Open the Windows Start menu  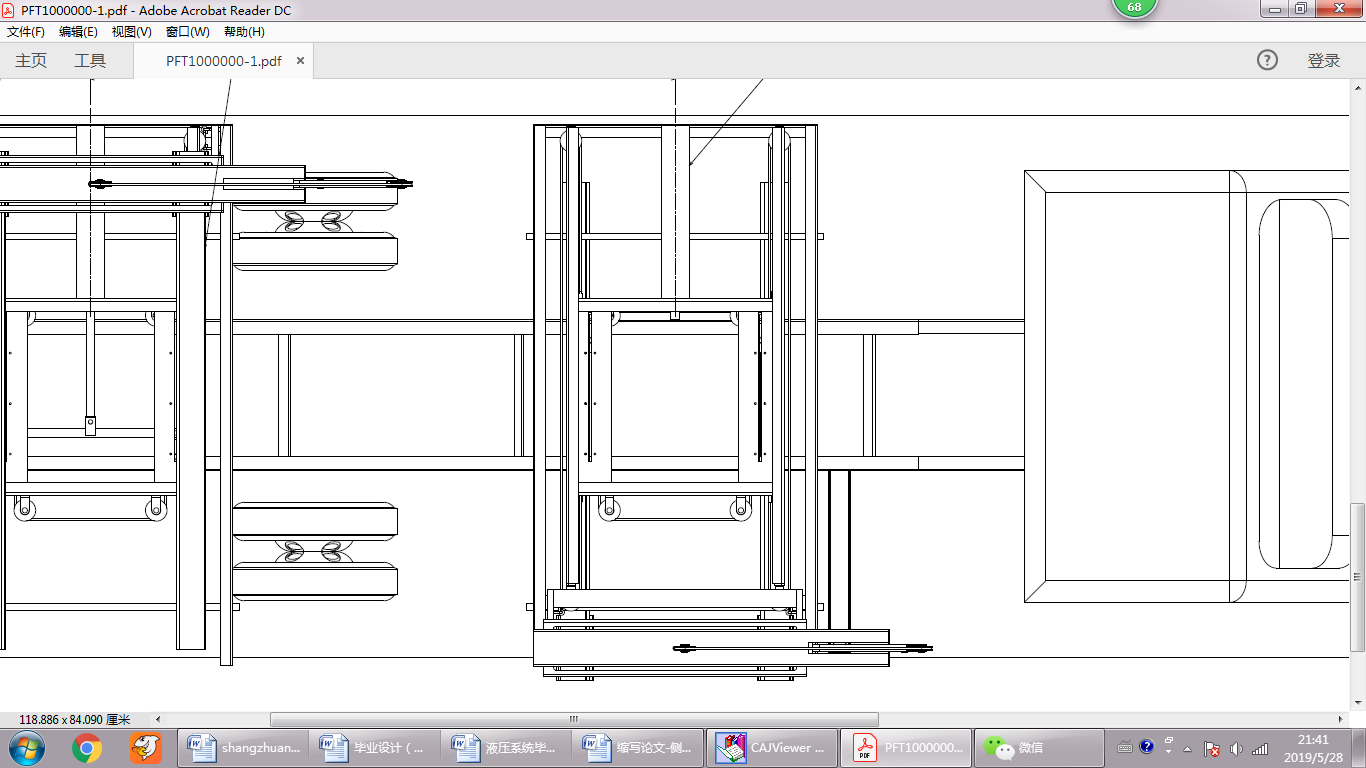coord(27,747)
